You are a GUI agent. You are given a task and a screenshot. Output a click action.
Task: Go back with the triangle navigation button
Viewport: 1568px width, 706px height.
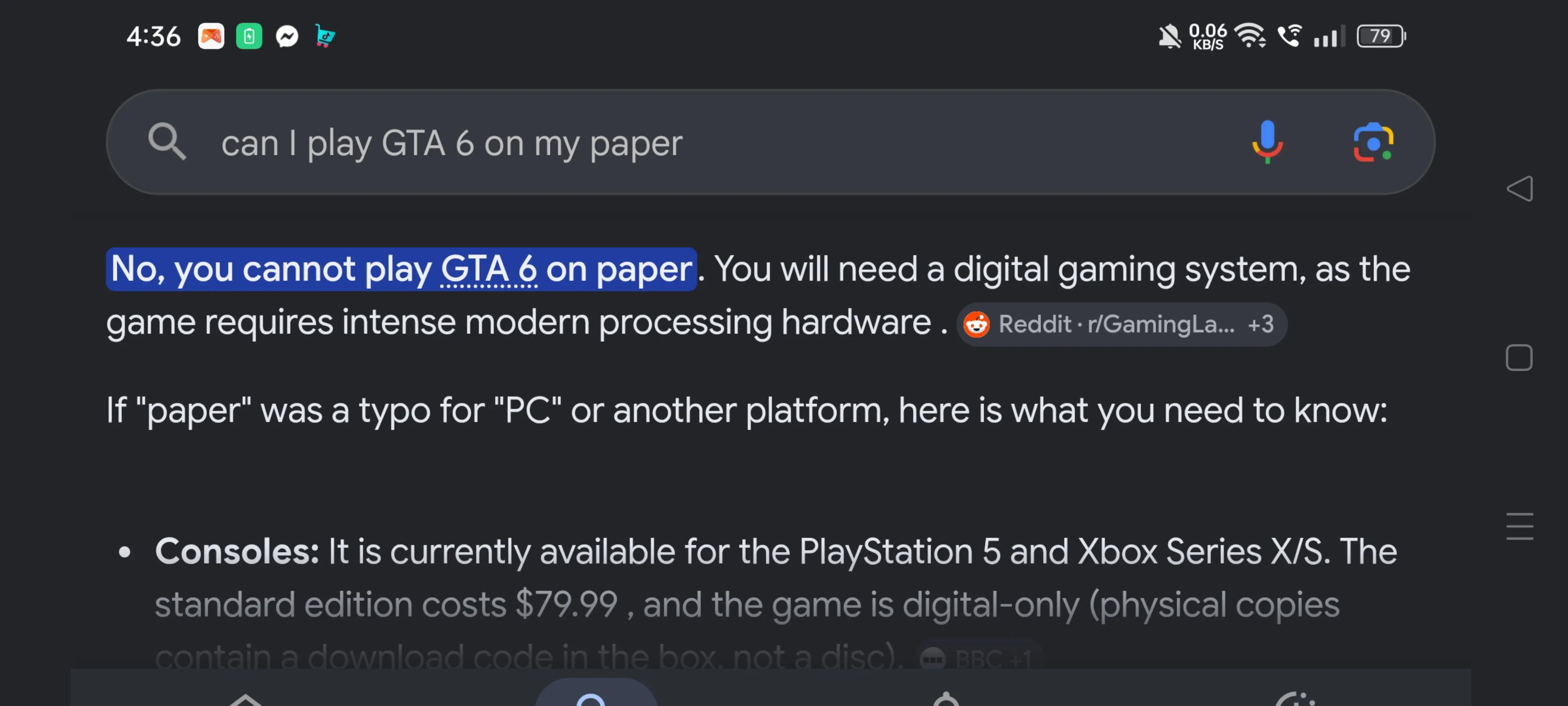tap(1520, 189)
